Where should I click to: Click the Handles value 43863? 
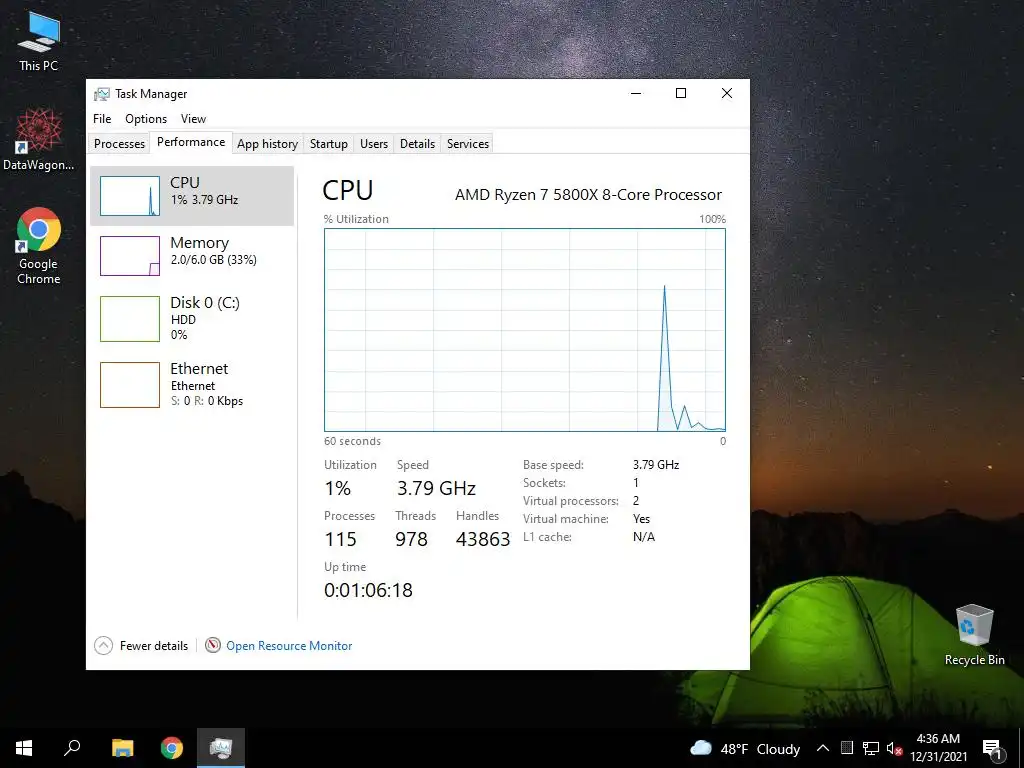click(483, 539)
